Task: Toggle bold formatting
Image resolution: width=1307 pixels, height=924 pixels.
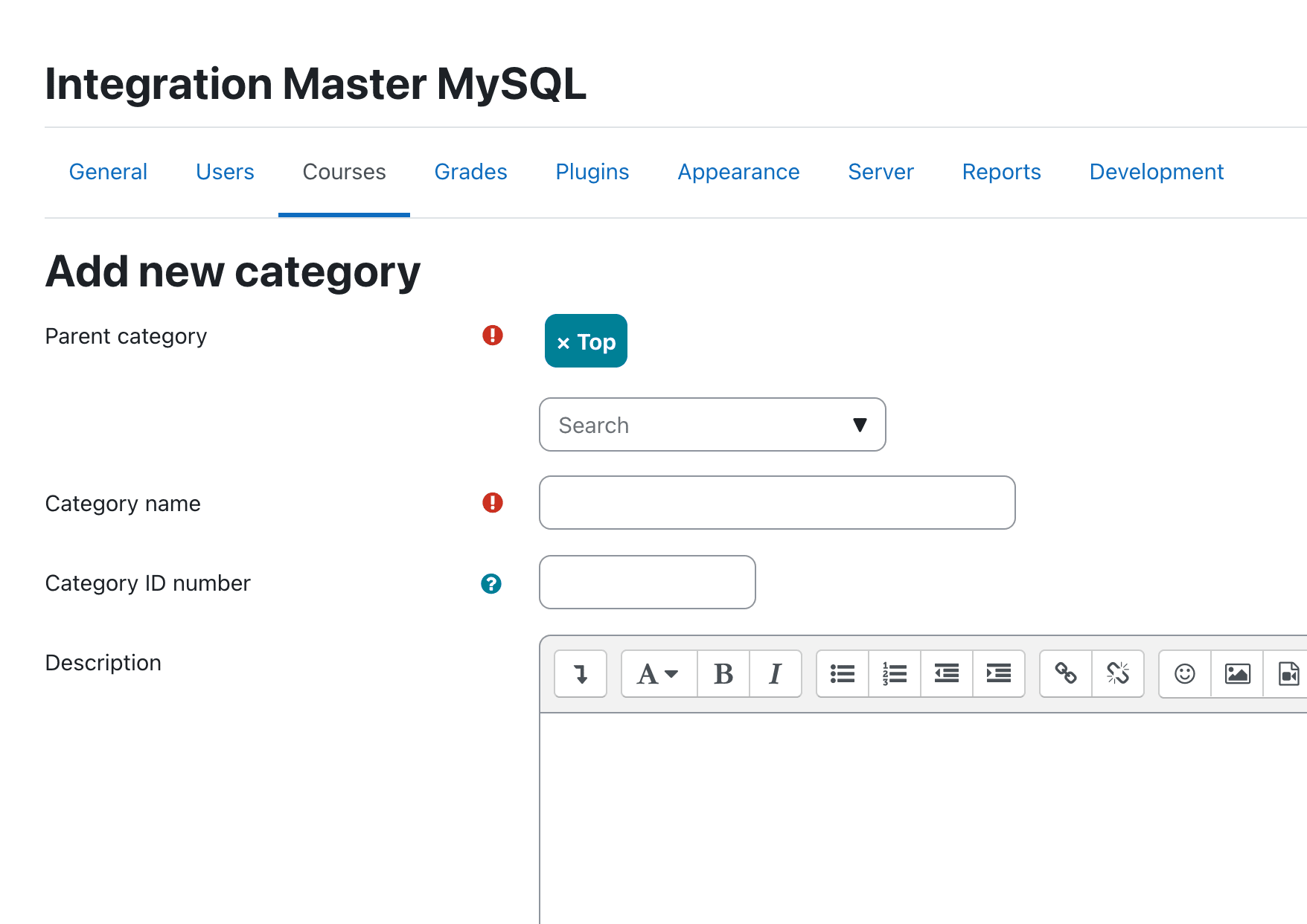Action: [x=723, y=674]
